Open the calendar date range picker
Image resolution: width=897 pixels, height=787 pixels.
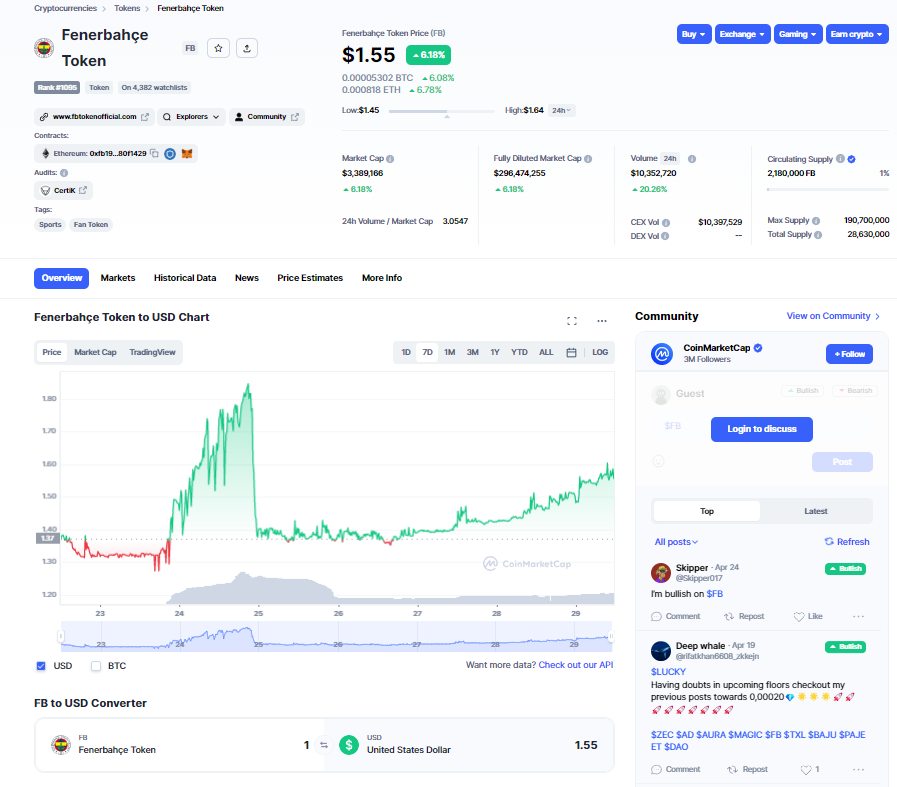point(571,352)
